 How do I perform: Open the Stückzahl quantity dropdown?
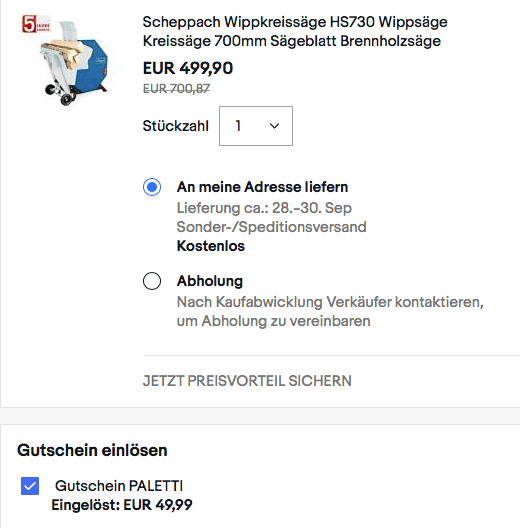tap(256, 126)
